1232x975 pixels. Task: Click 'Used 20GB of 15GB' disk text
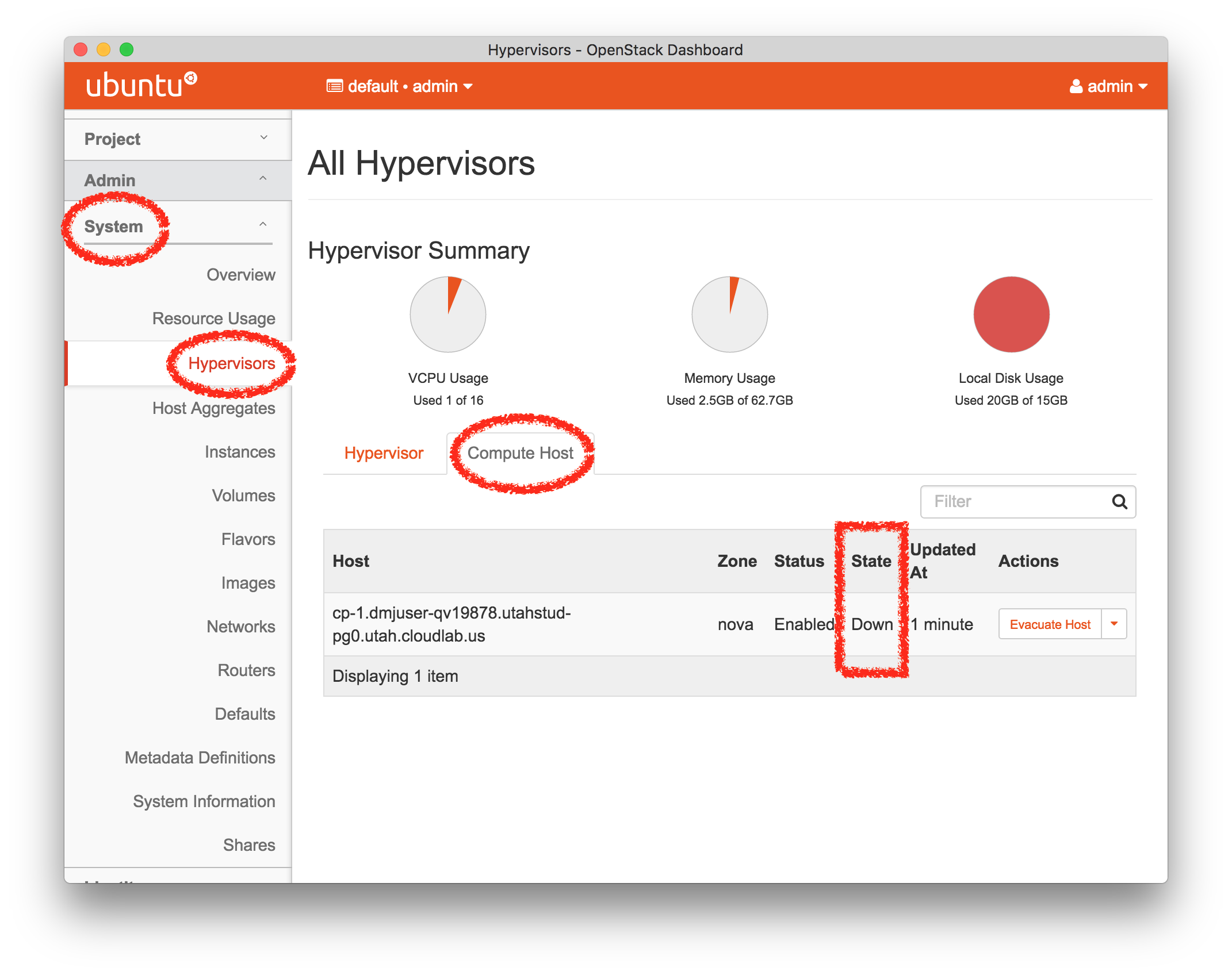click(1011, 400)
